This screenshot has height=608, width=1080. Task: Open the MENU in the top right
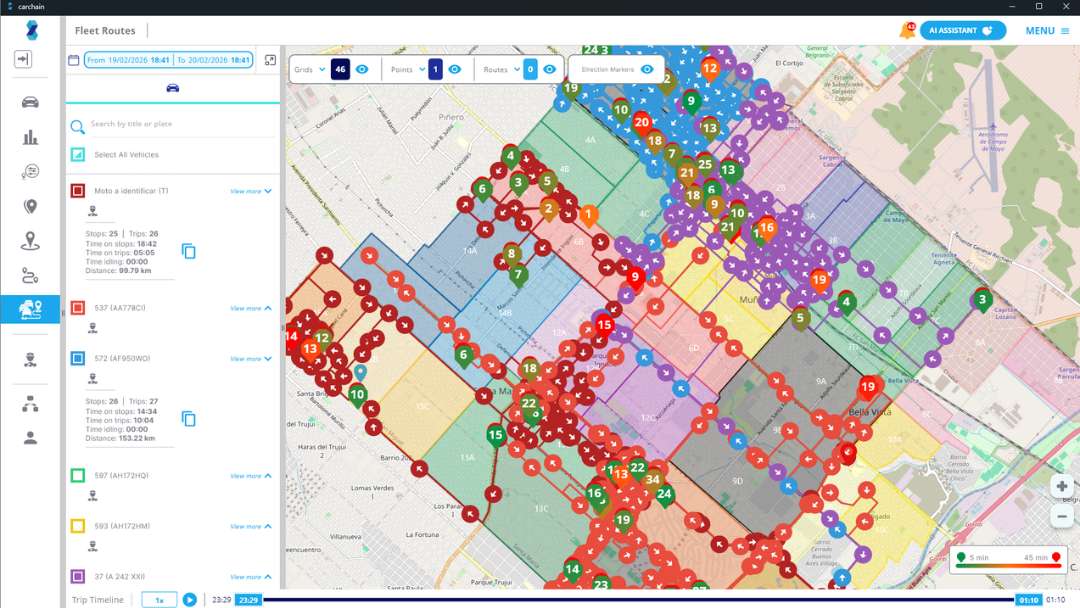click(1039, 30)
